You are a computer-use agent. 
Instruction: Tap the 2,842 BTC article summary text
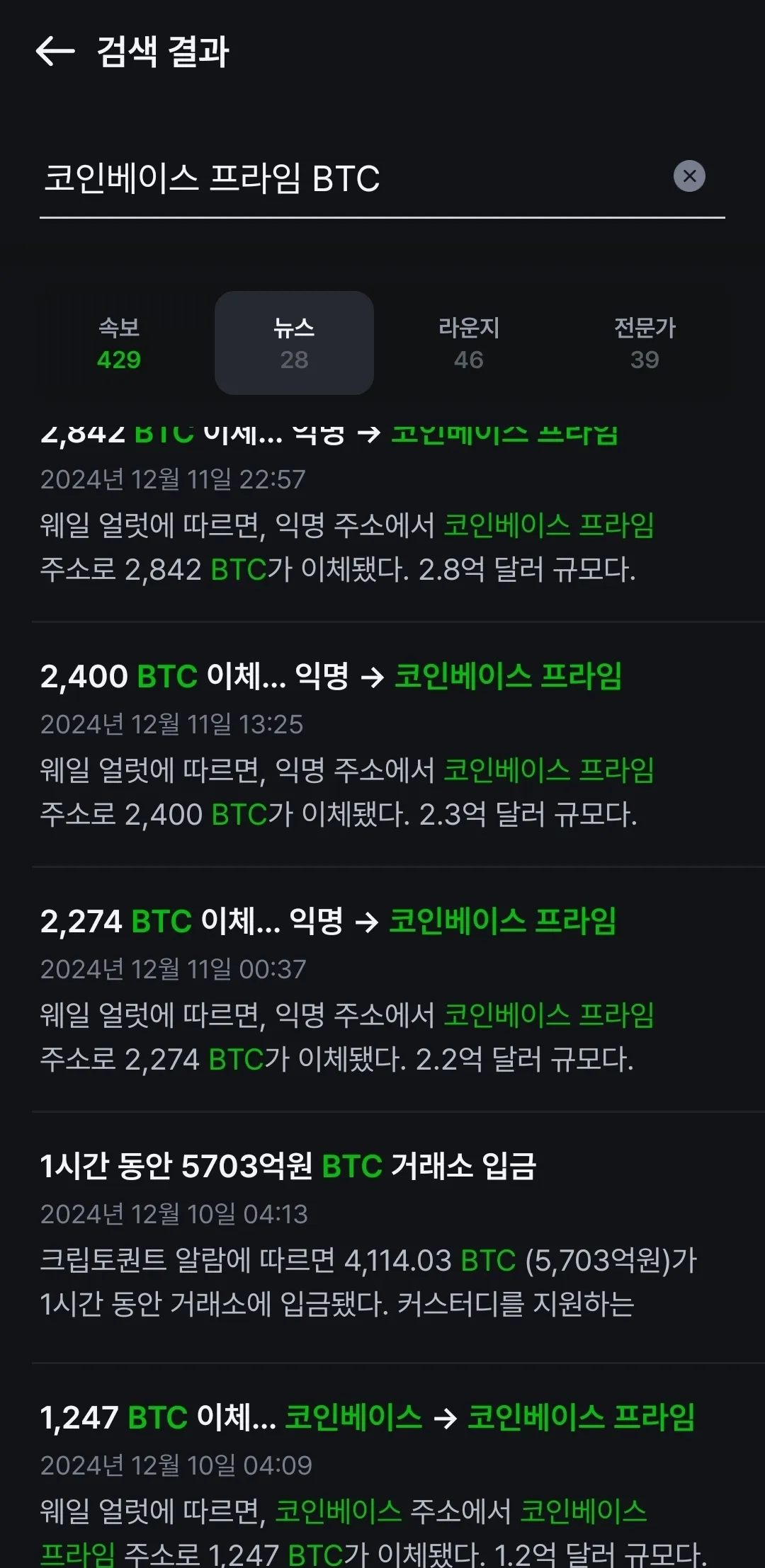pyautogui.click(x=346, y=547)
